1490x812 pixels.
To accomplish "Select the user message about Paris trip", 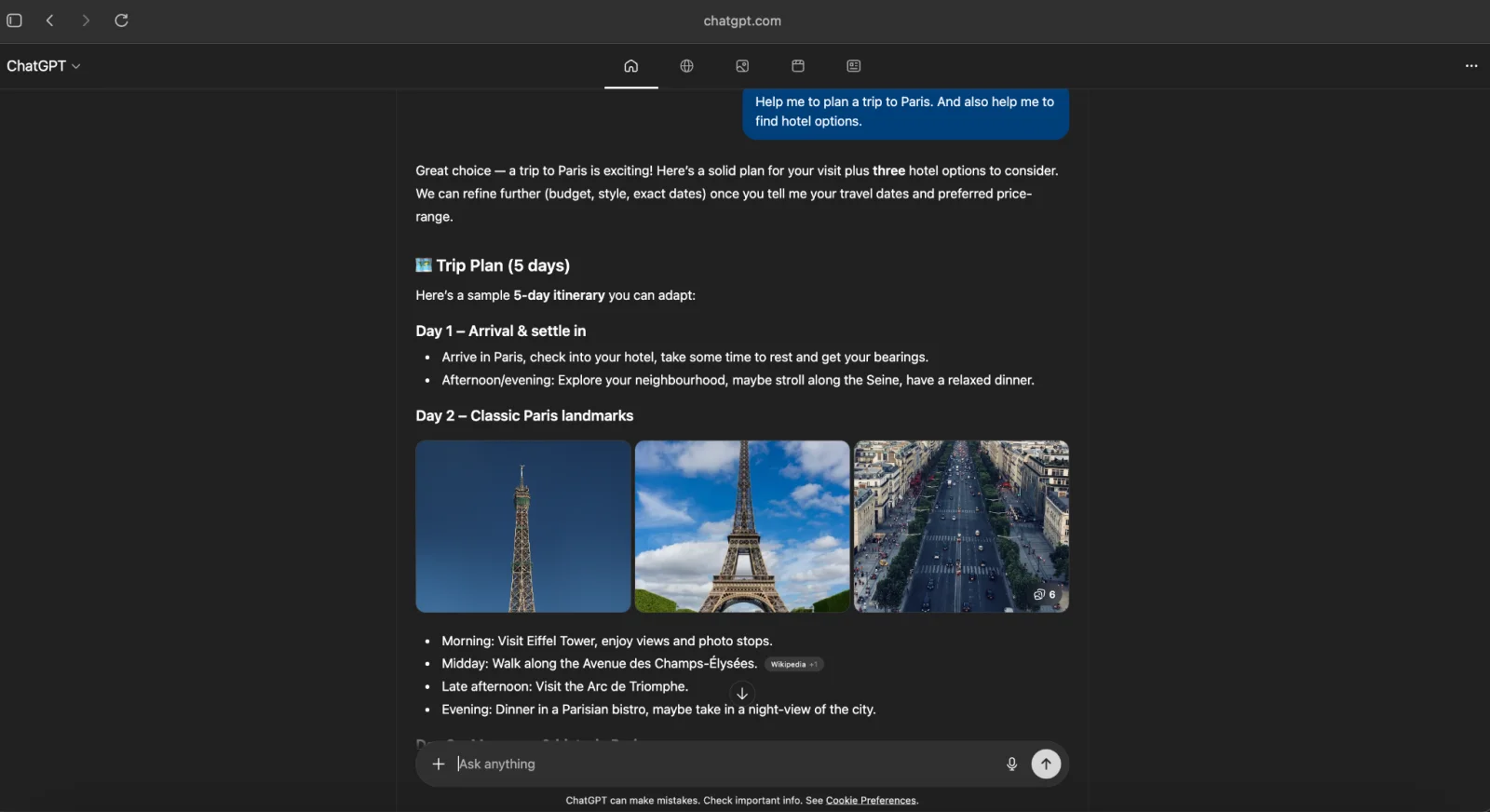I will click(905, 112).
